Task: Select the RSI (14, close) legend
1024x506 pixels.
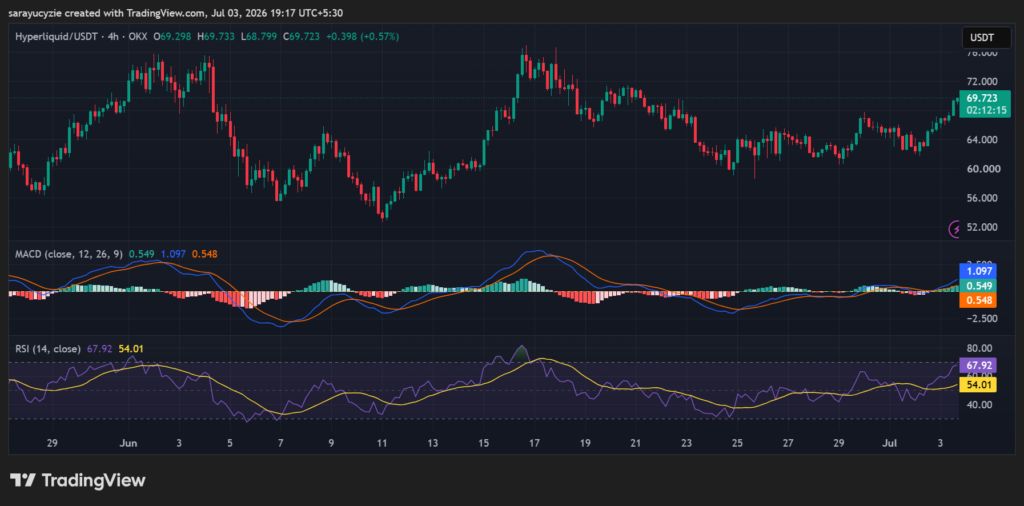Action: coord(48,349)
